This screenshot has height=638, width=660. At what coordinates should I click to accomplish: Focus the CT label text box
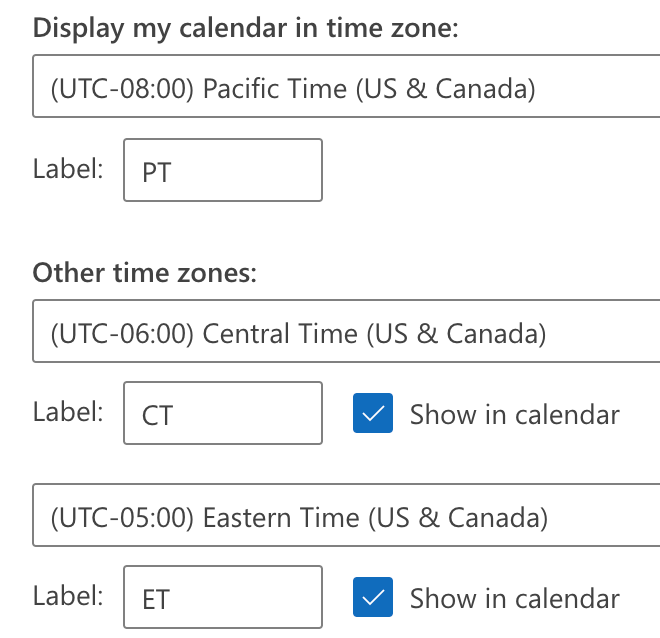click(223, 413)
